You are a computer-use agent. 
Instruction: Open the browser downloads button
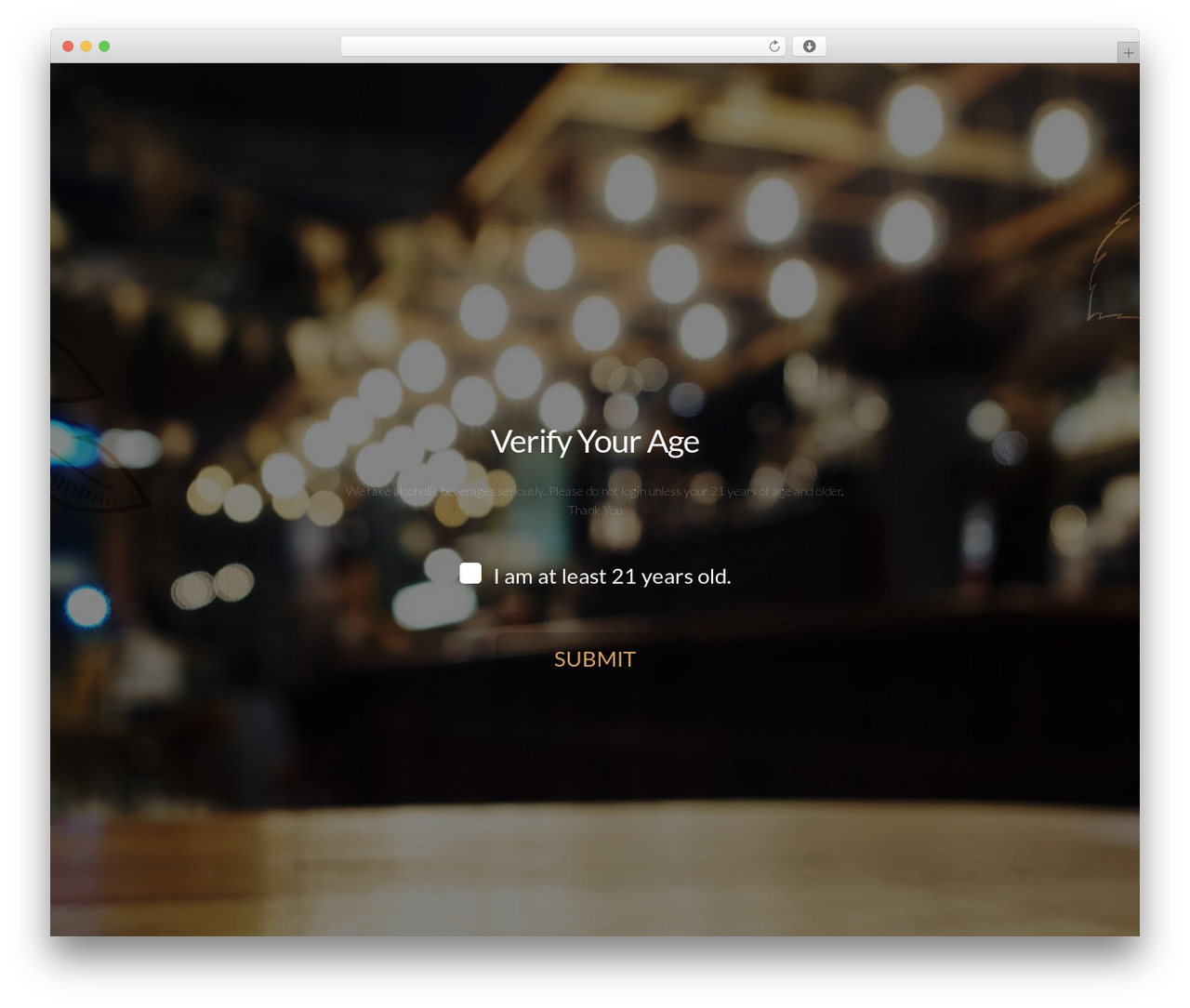(x=809, y=46)
